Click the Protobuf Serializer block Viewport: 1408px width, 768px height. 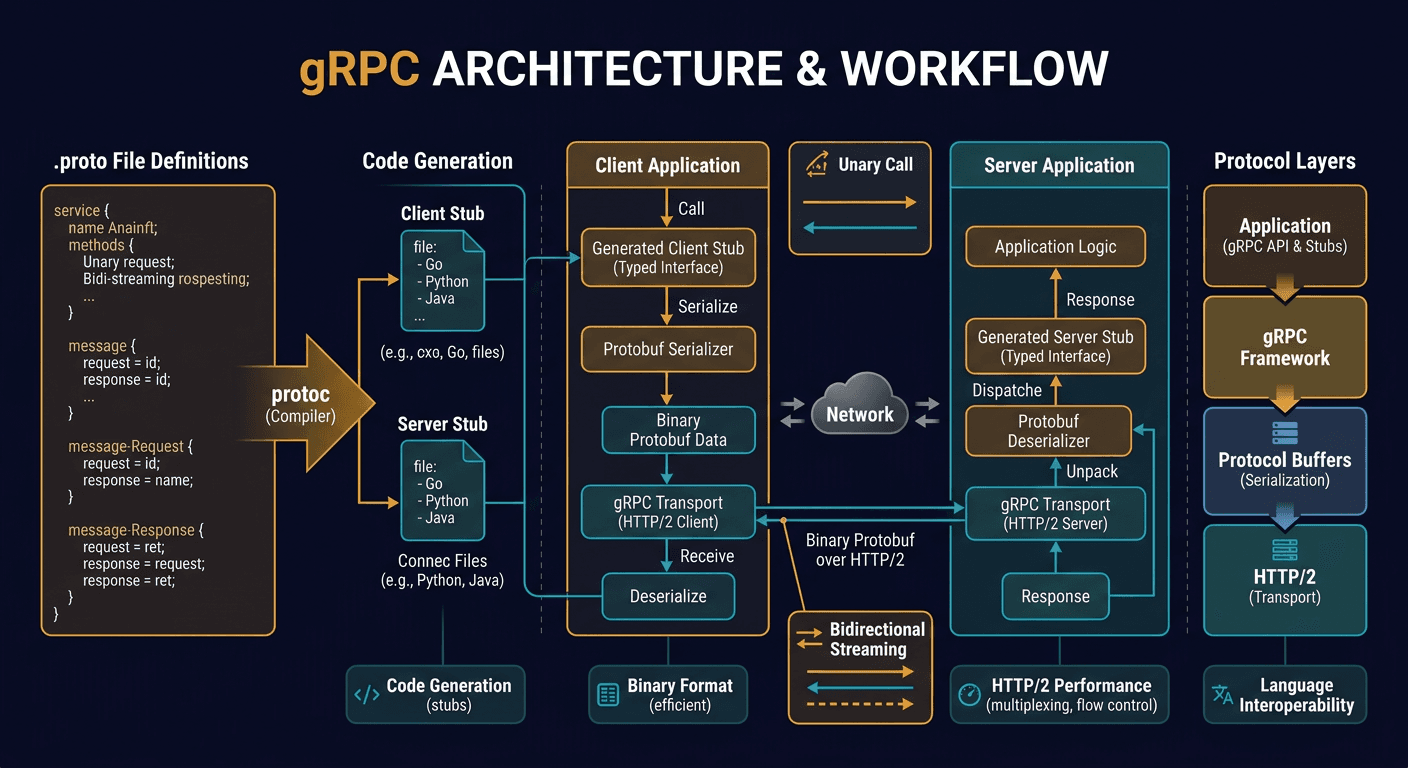[667, 349]
